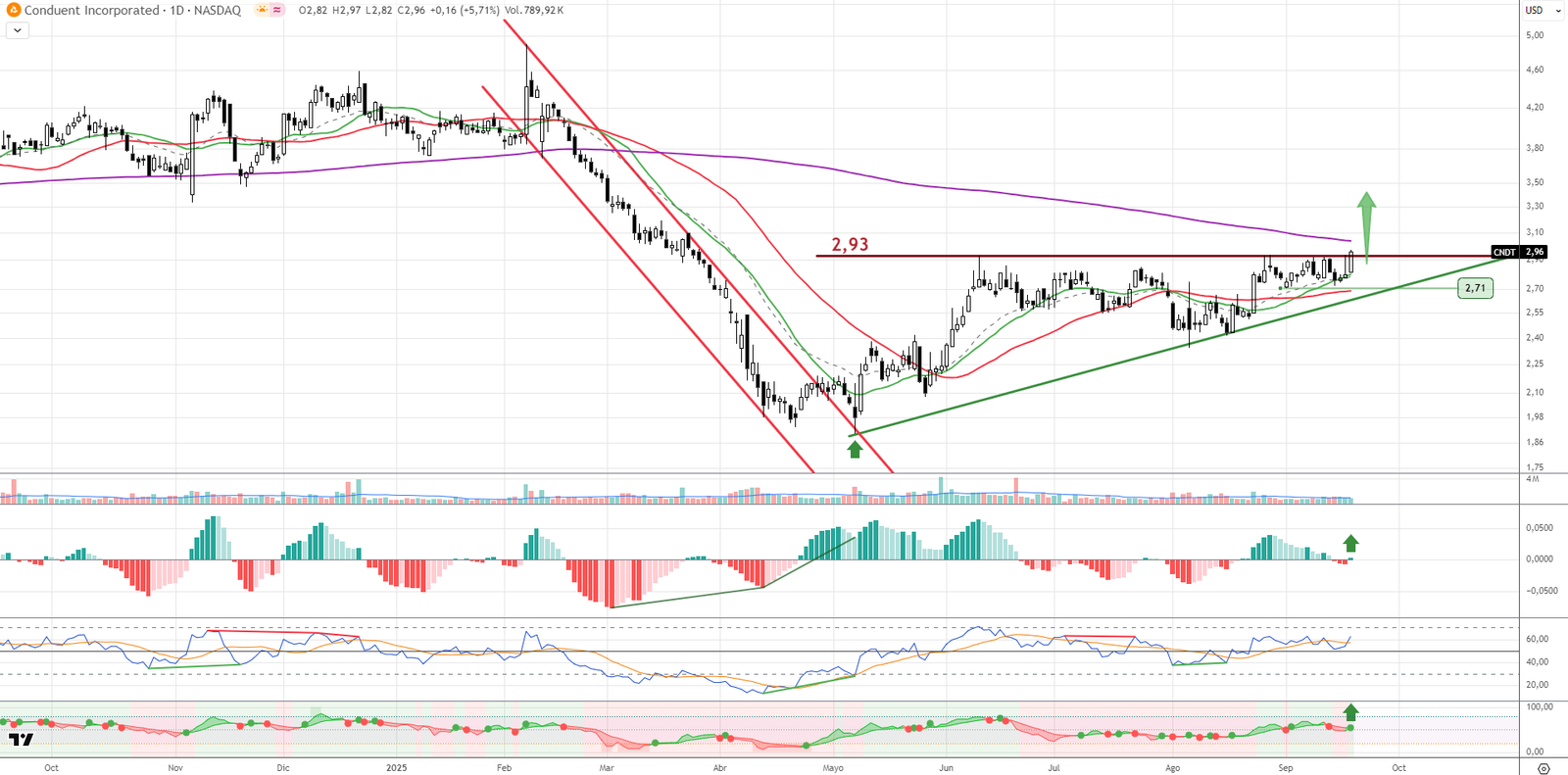Select the CNDT 2,96 price label
The height and width of the screenshot is (775, 1568).
click(x=1518, y=252)
